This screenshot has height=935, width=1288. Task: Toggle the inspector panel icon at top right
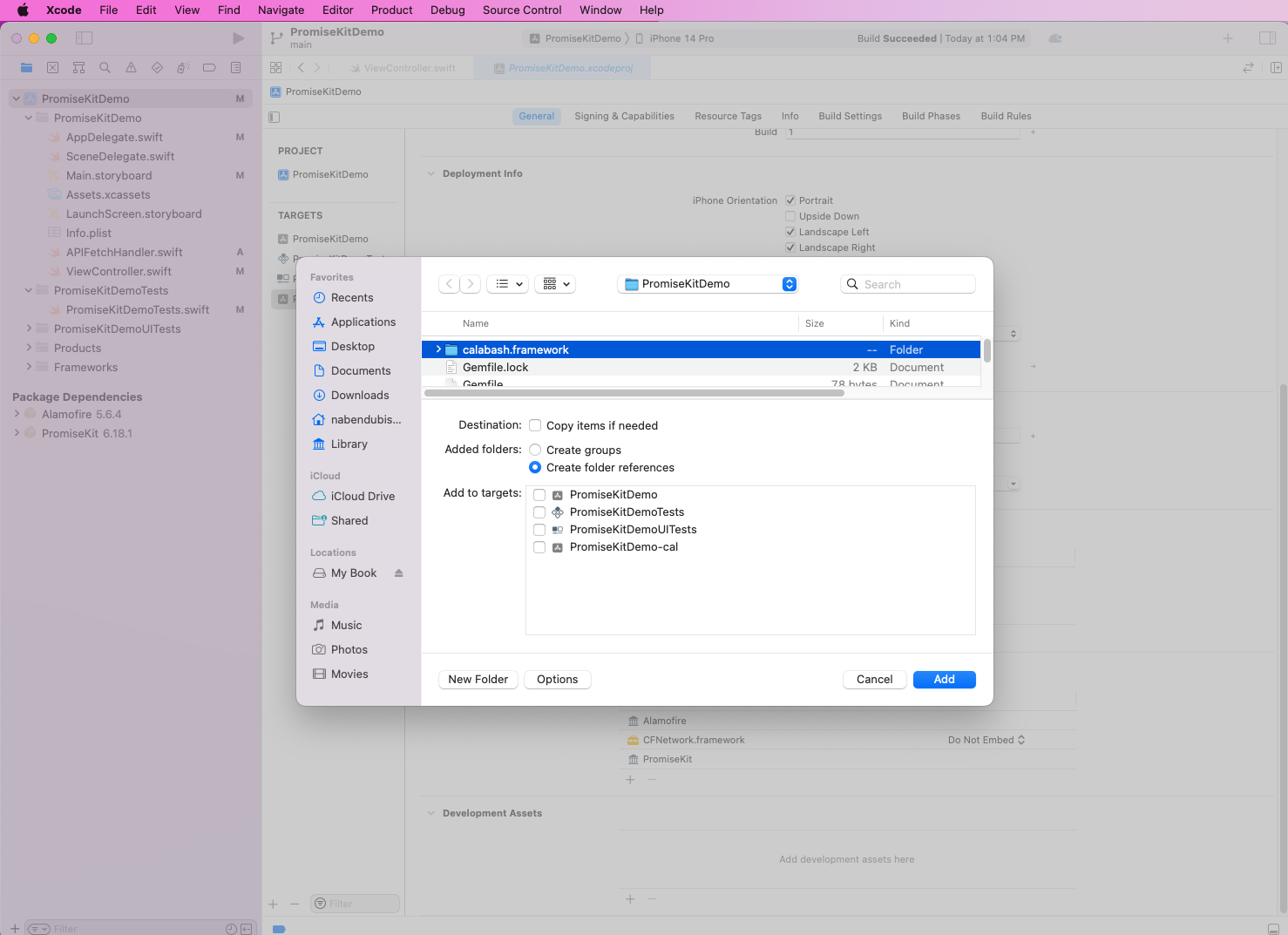(x=1267, y=38)
